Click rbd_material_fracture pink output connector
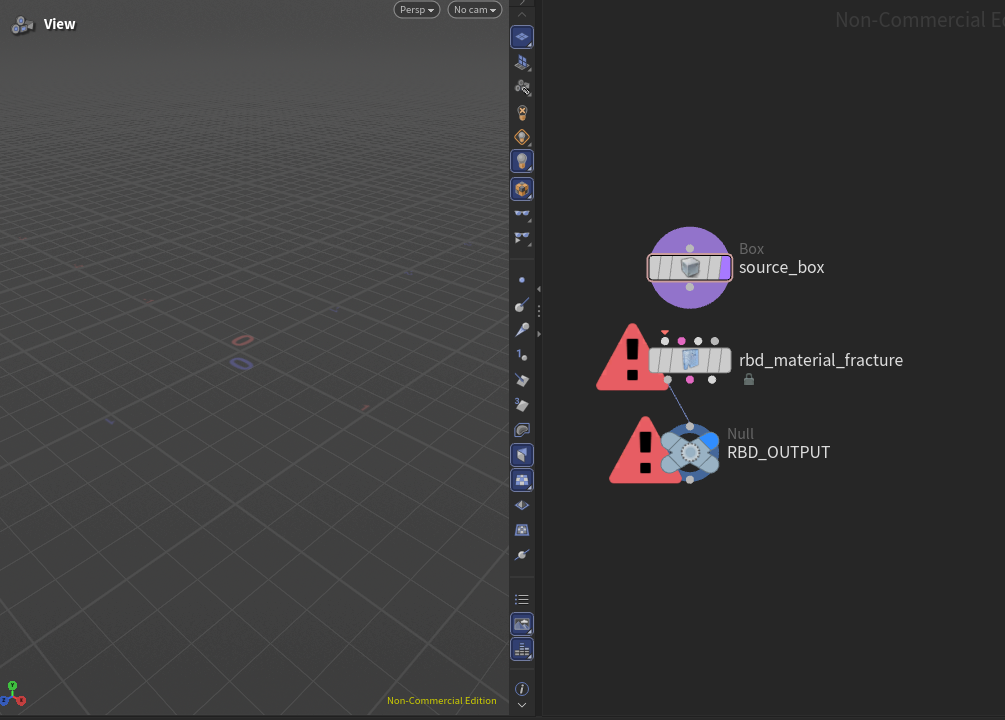This screenshot has width=1005, height=720. [x=690, y=380]
